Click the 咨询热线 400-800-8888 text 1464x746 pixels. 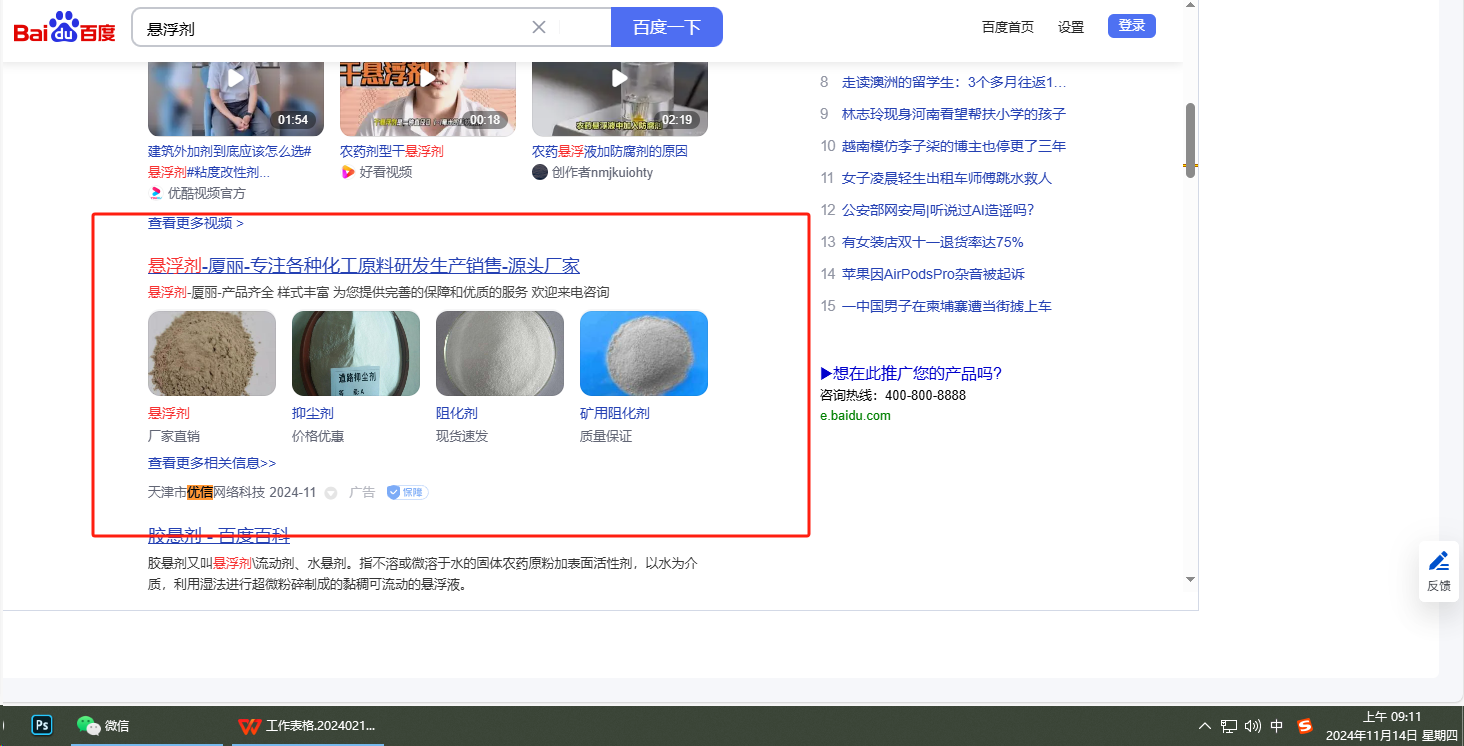point(893,395)
